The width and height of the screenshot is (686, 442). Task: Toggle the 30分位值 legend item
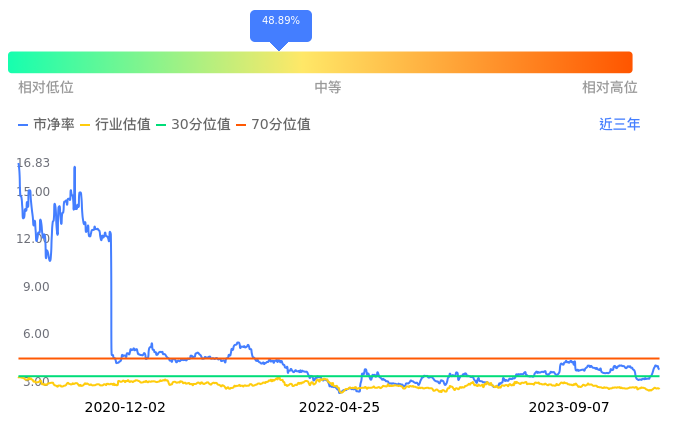(x=193, y=125)
